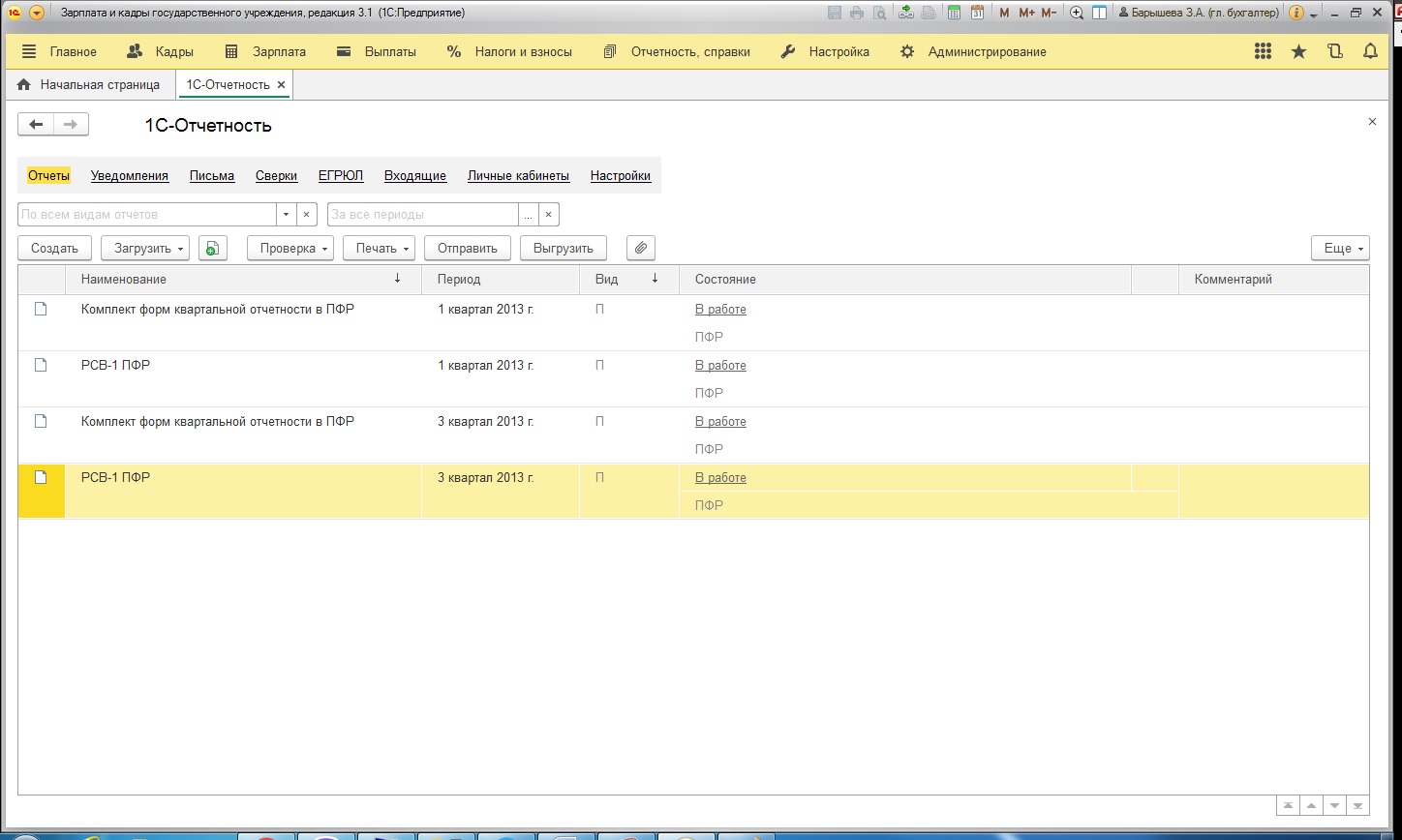Open В работе link for first report row

(720, 310)
